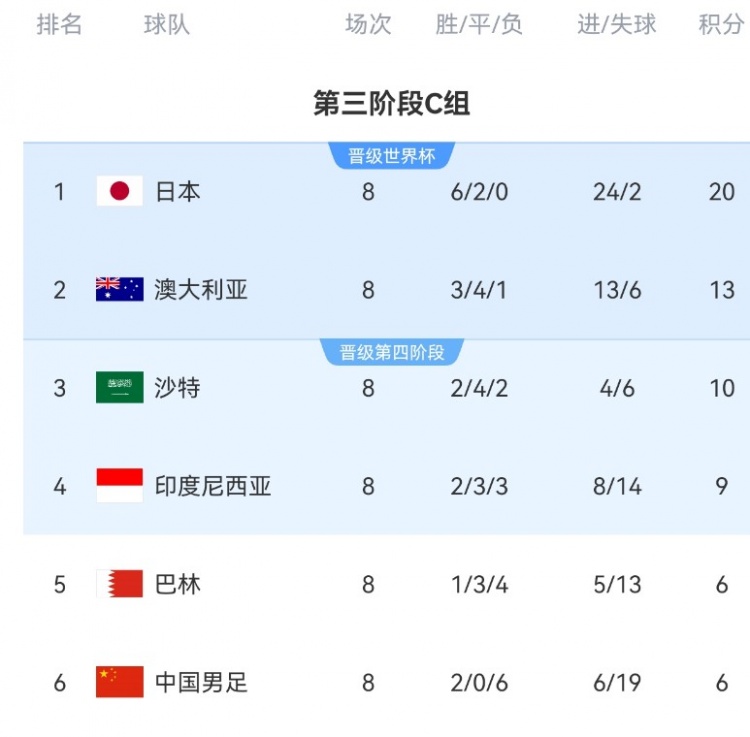Click the 晋级第四阶段 badge
This screenshot has width=750, height=737.
[392, 352]
